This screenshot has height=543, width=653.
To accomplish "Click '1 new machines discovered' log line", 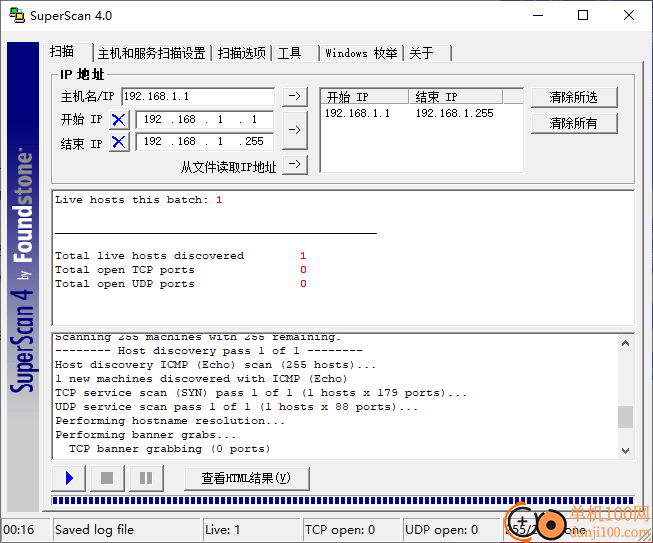I will 201,379.
